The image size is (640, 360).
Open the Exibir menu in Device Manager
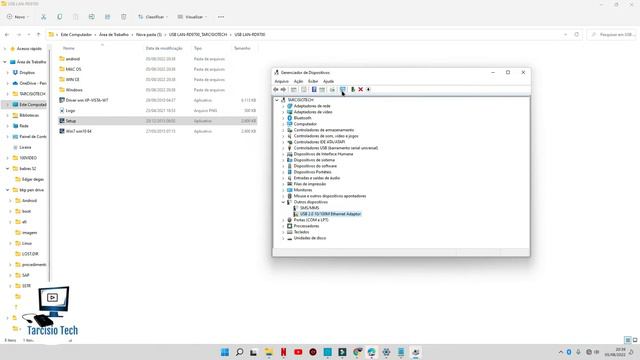(x=313, y=81)
